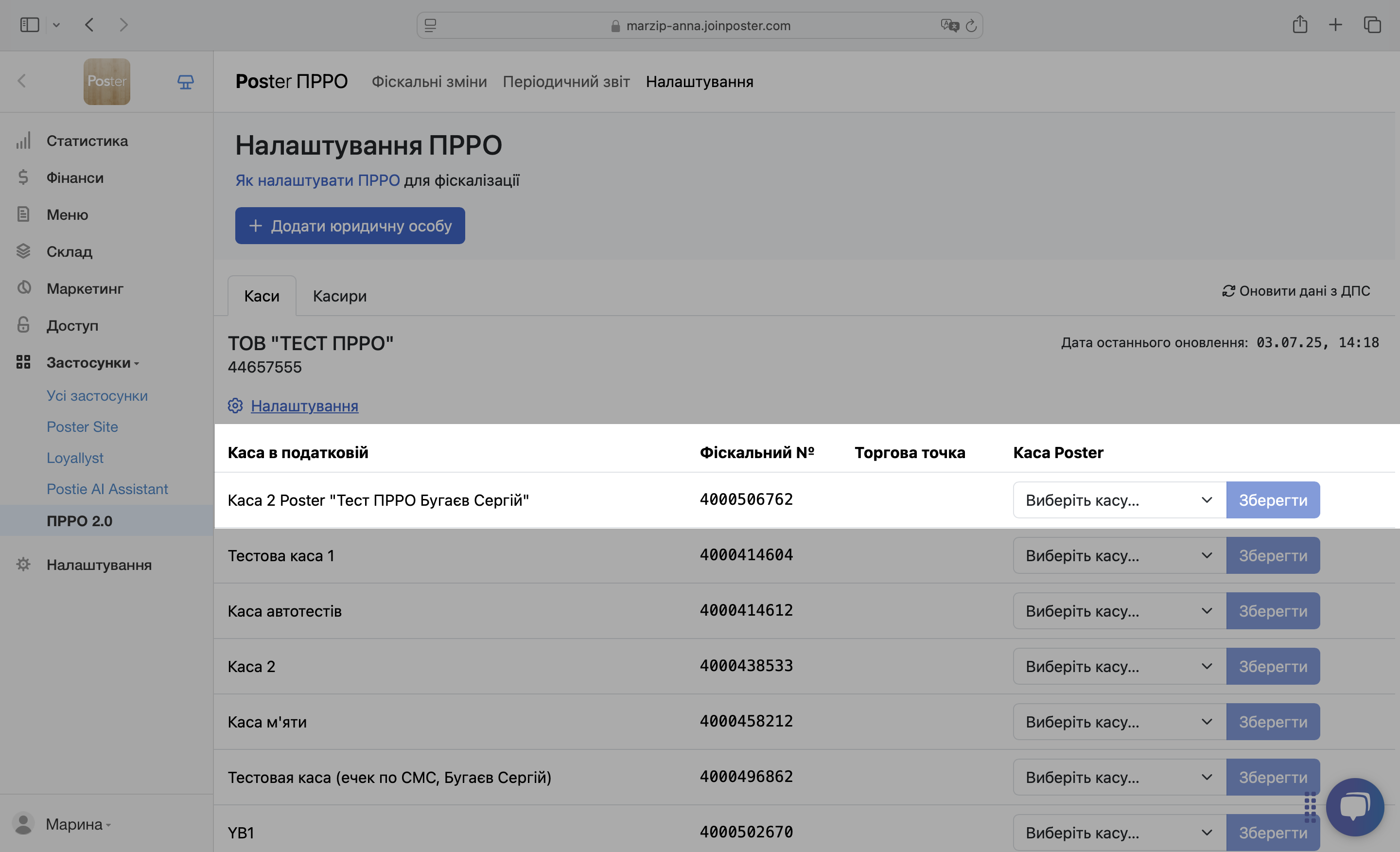
Task: Open Виберіть касу dropdown for Тестова каса 1
Action: coord(1120,555)
